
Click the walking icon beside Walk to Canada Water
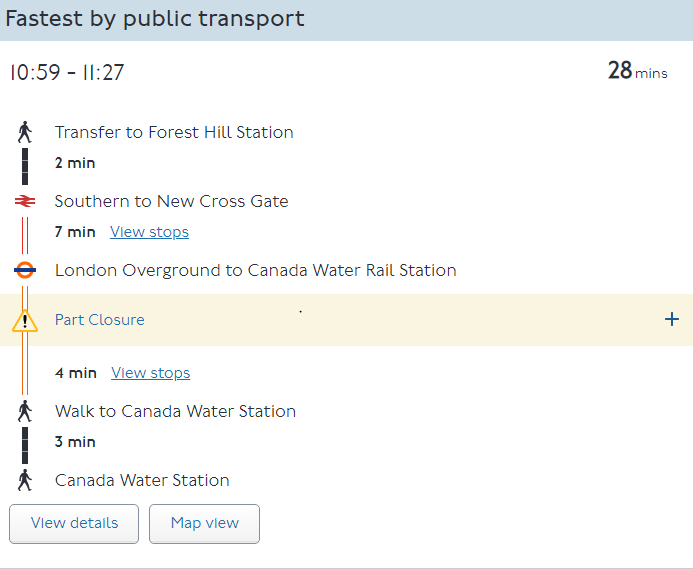click(25, 411)
